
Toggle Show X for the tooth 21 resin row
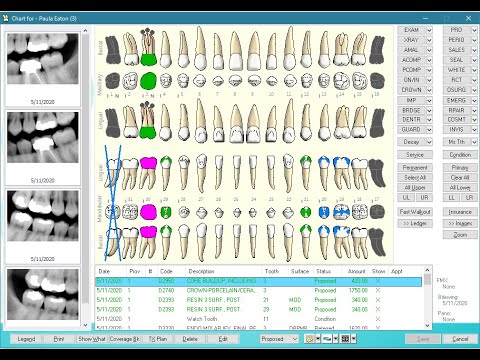click(378, 300)
